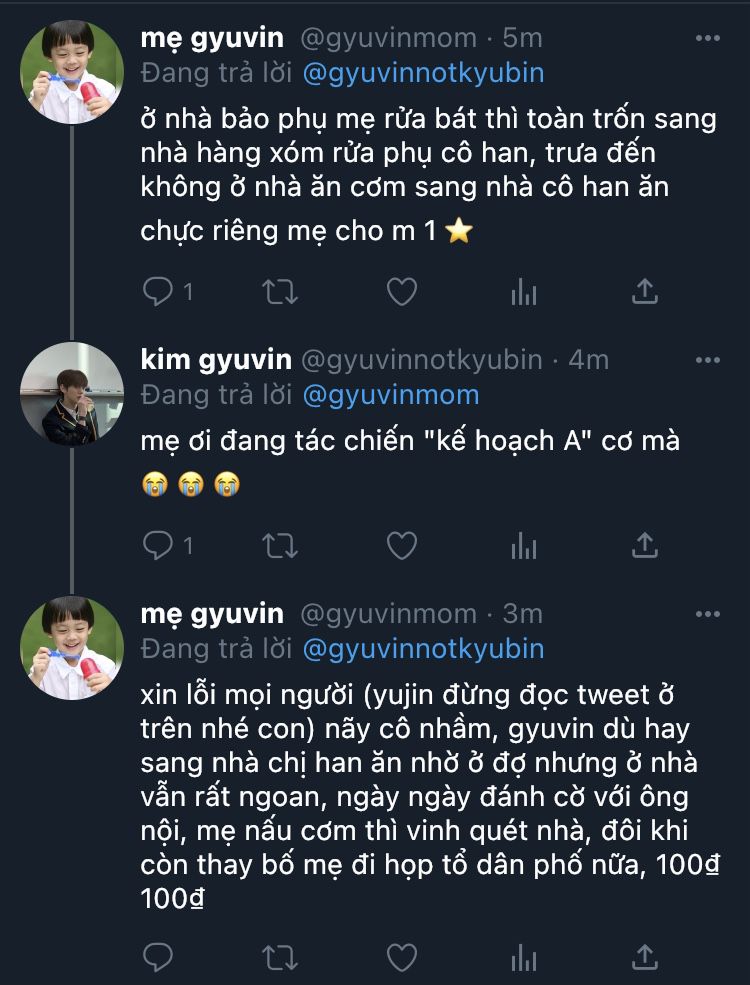Image resolution: width=750 pixels, height=985 pixels.
Task: Click the kim gyuvin display name
Action: point(216,359)
